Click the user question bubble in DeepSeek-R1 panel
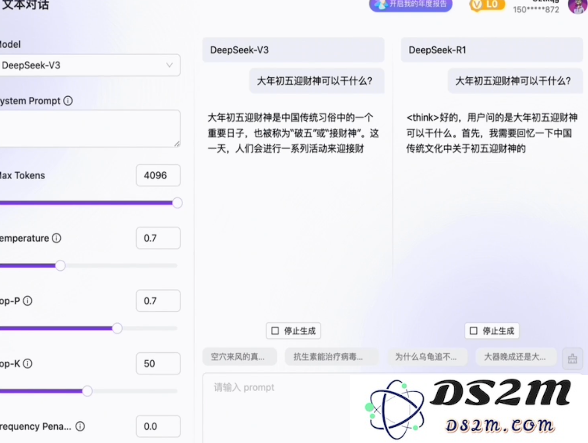 coord(515,81)
